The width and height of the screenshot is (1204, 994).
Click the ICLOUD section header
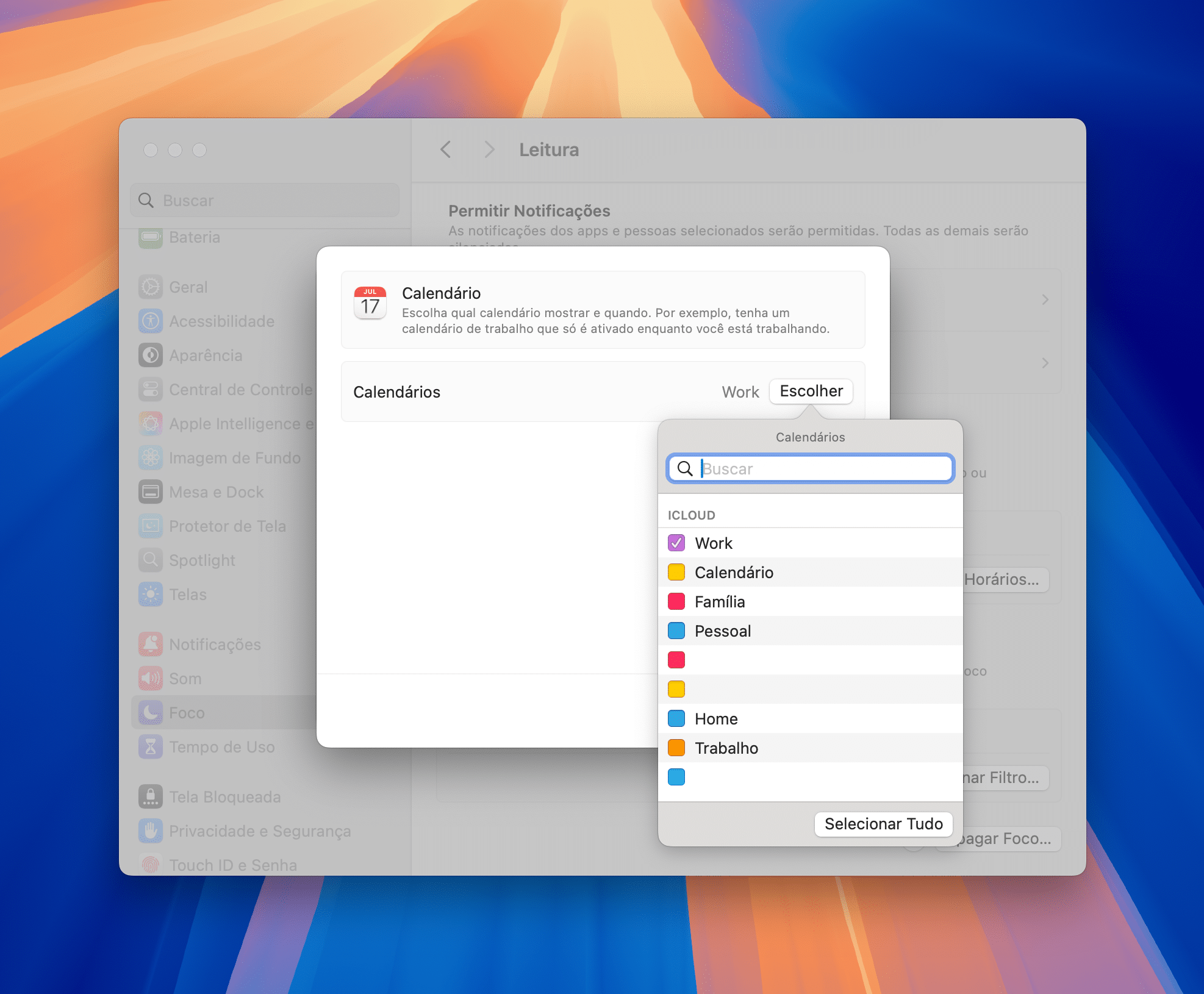[x=692, y=515]
